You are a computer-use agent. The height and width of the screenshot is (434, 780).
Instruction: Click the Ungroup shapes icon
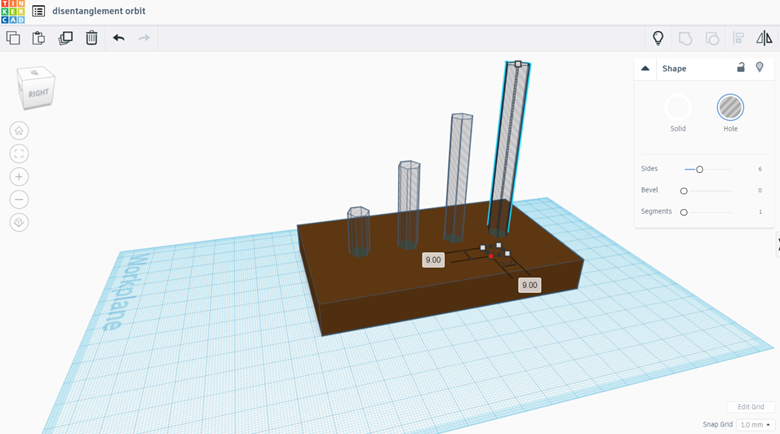pos(712,38)
